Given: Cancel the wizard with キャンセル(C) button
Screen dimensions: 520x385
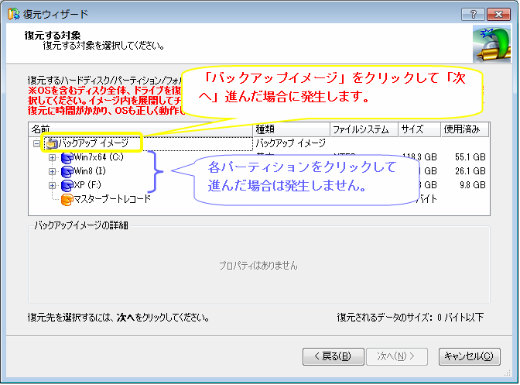Looking at the screenshot, I should tap(469, 357).
